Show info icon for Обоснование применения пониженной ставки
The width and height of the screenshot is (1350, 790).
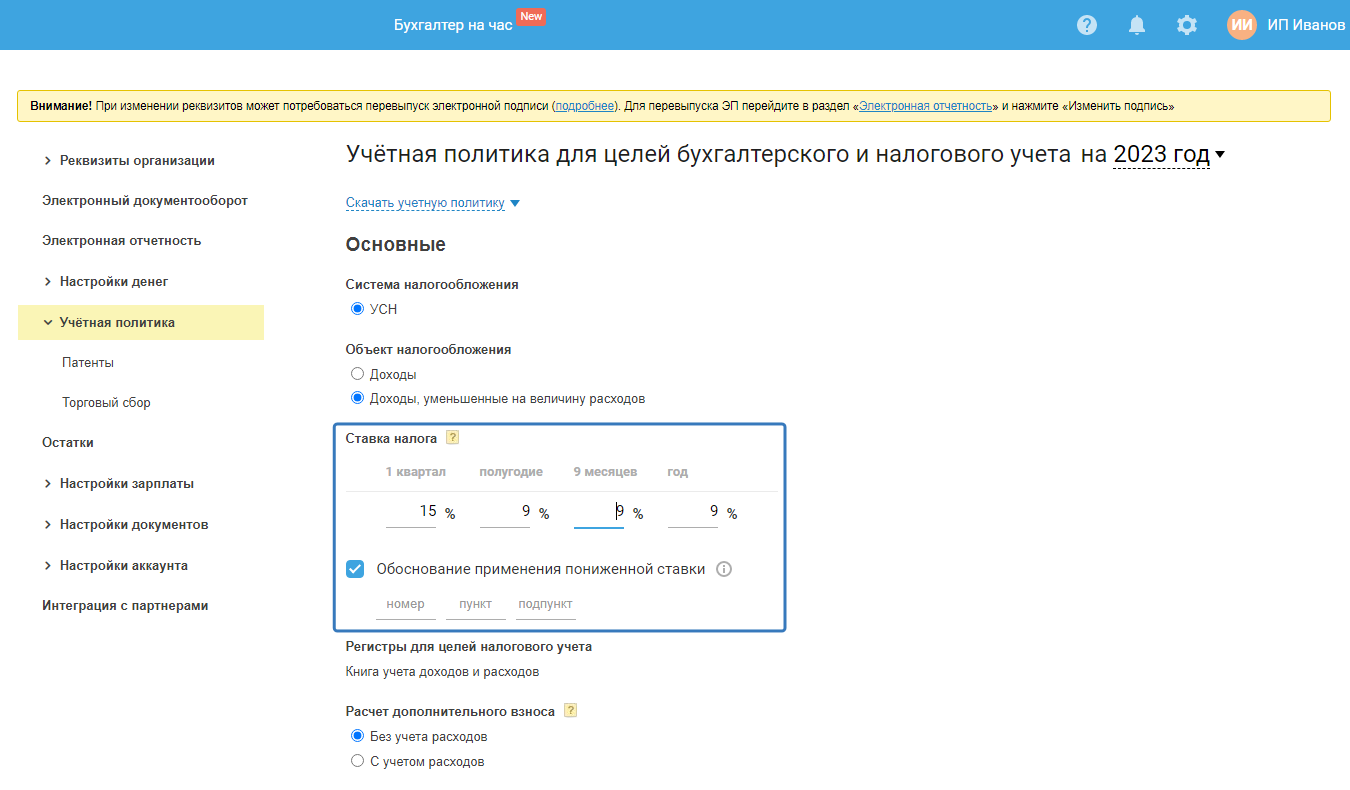pyautogui.click(x=724, y=569)
